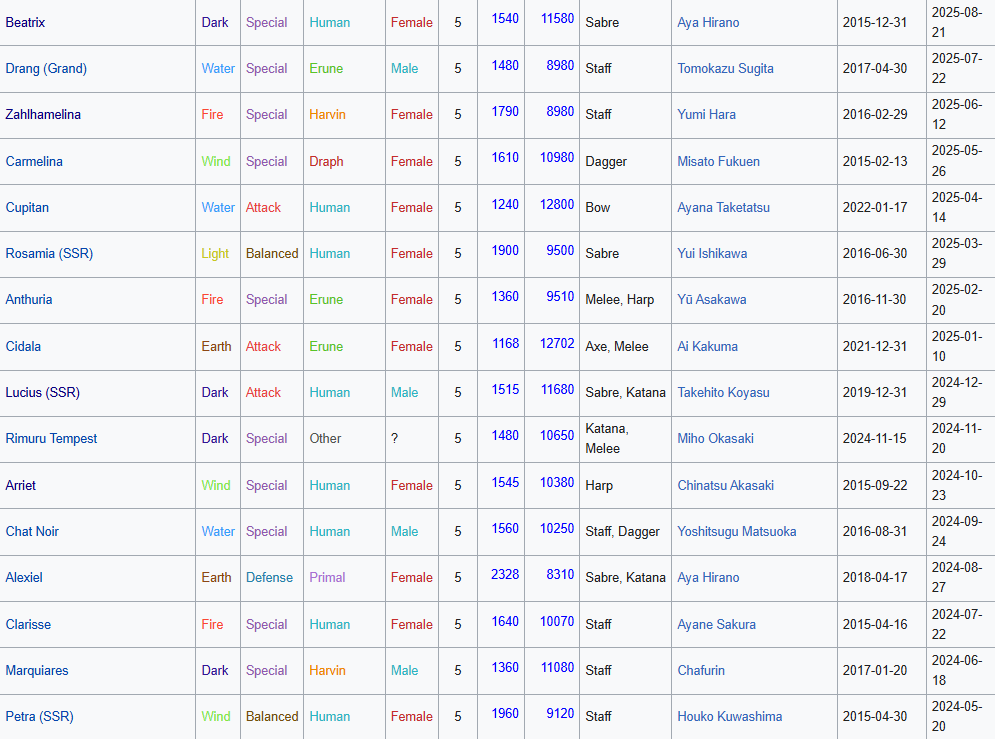Click the Other race in Rimuru Tempest row
Screen dimensions: 995x739
tap(325, 438)
